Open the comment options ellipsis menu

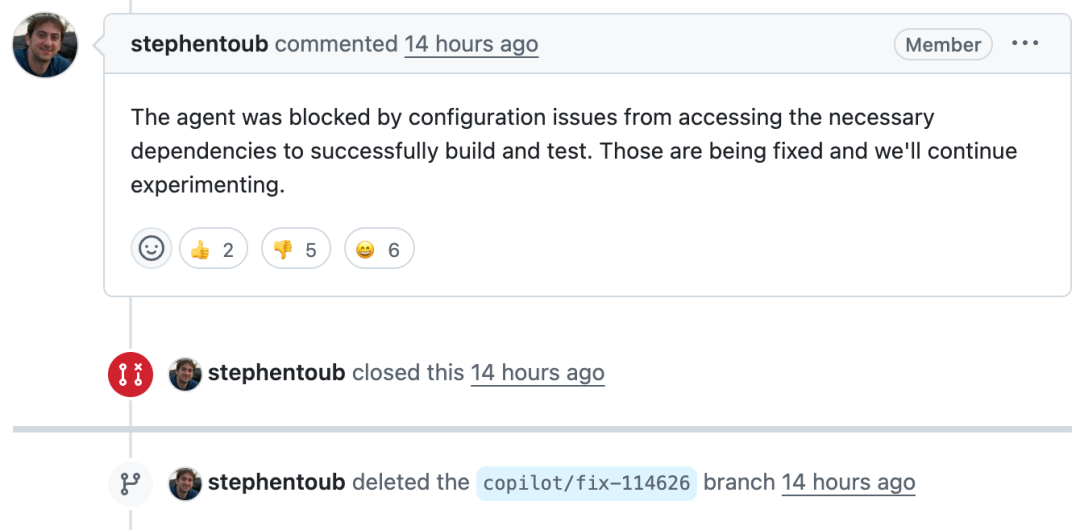(x=1025, y=44)
